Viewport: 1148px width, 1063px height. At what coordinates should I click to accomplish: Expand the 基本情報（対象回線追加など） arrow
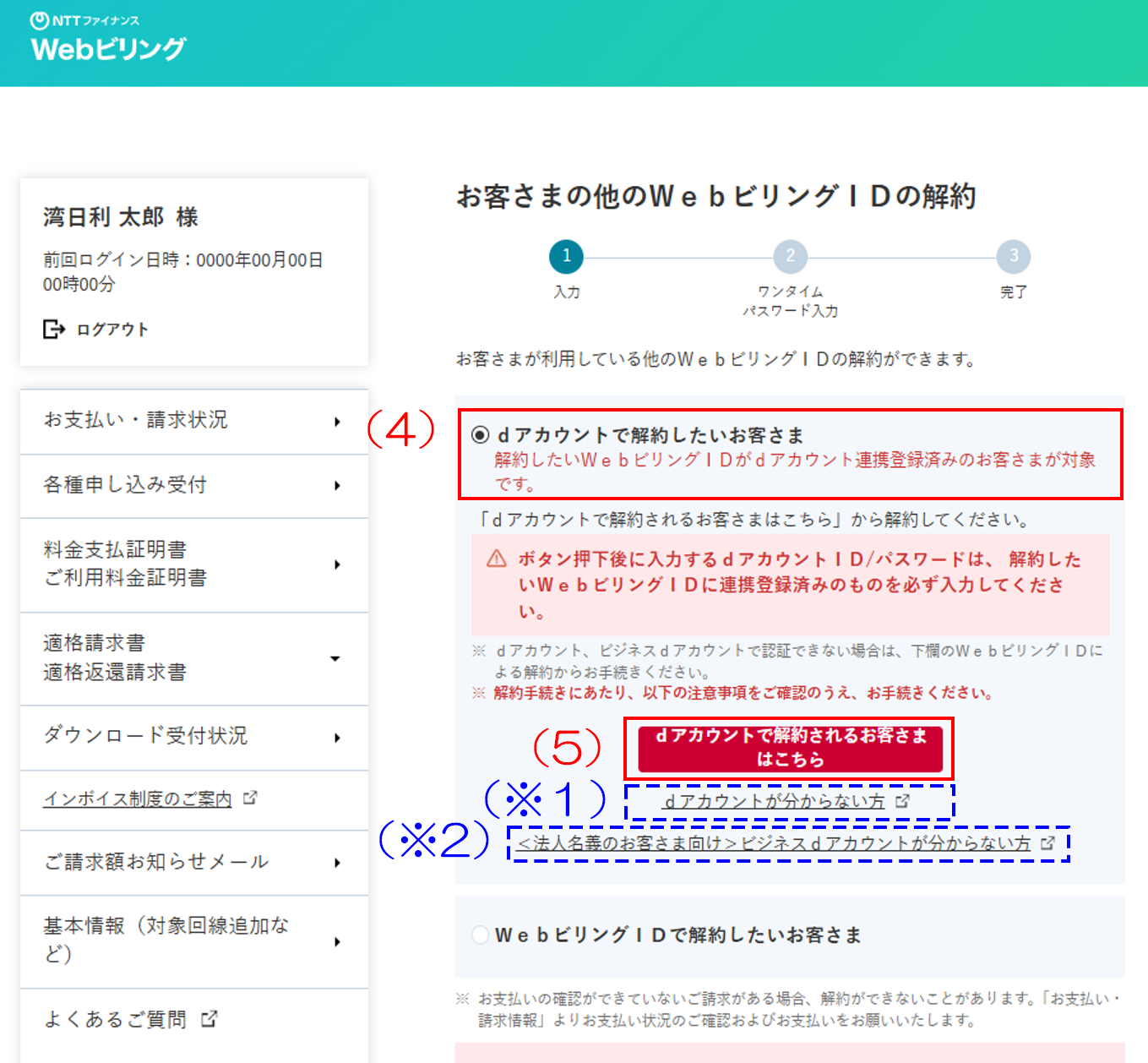pyautogui.click(x=337, y=941)
